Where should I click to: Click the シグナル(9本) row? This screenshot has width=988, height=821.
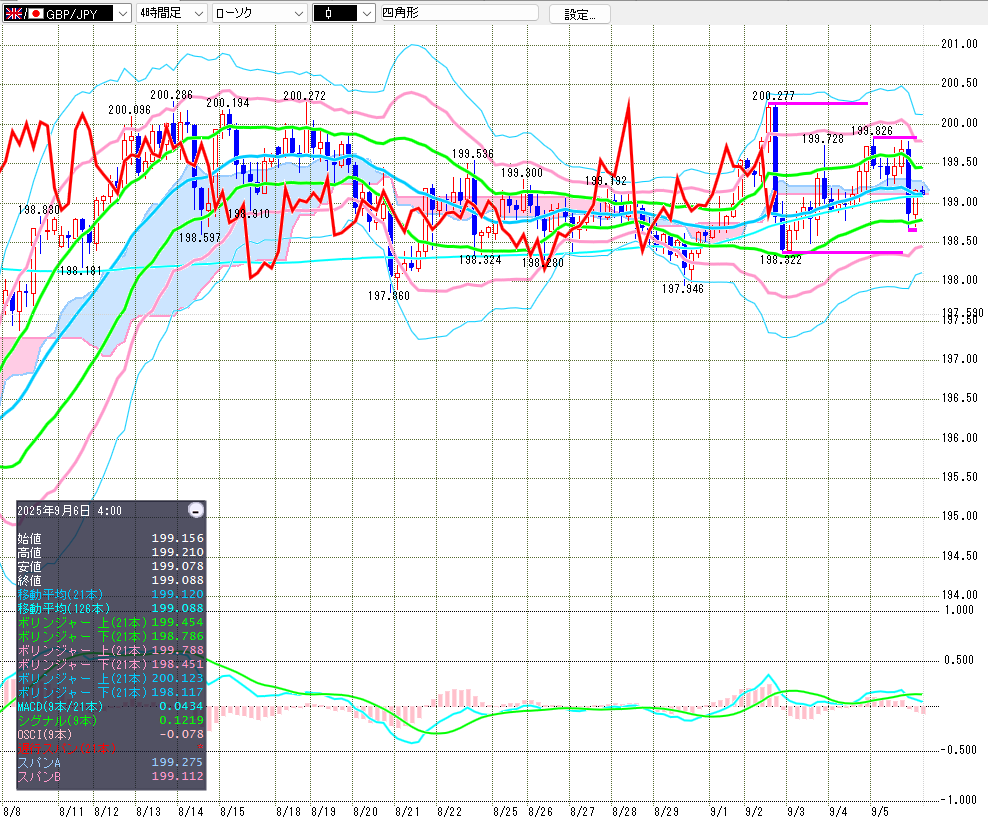pos(111,720)
